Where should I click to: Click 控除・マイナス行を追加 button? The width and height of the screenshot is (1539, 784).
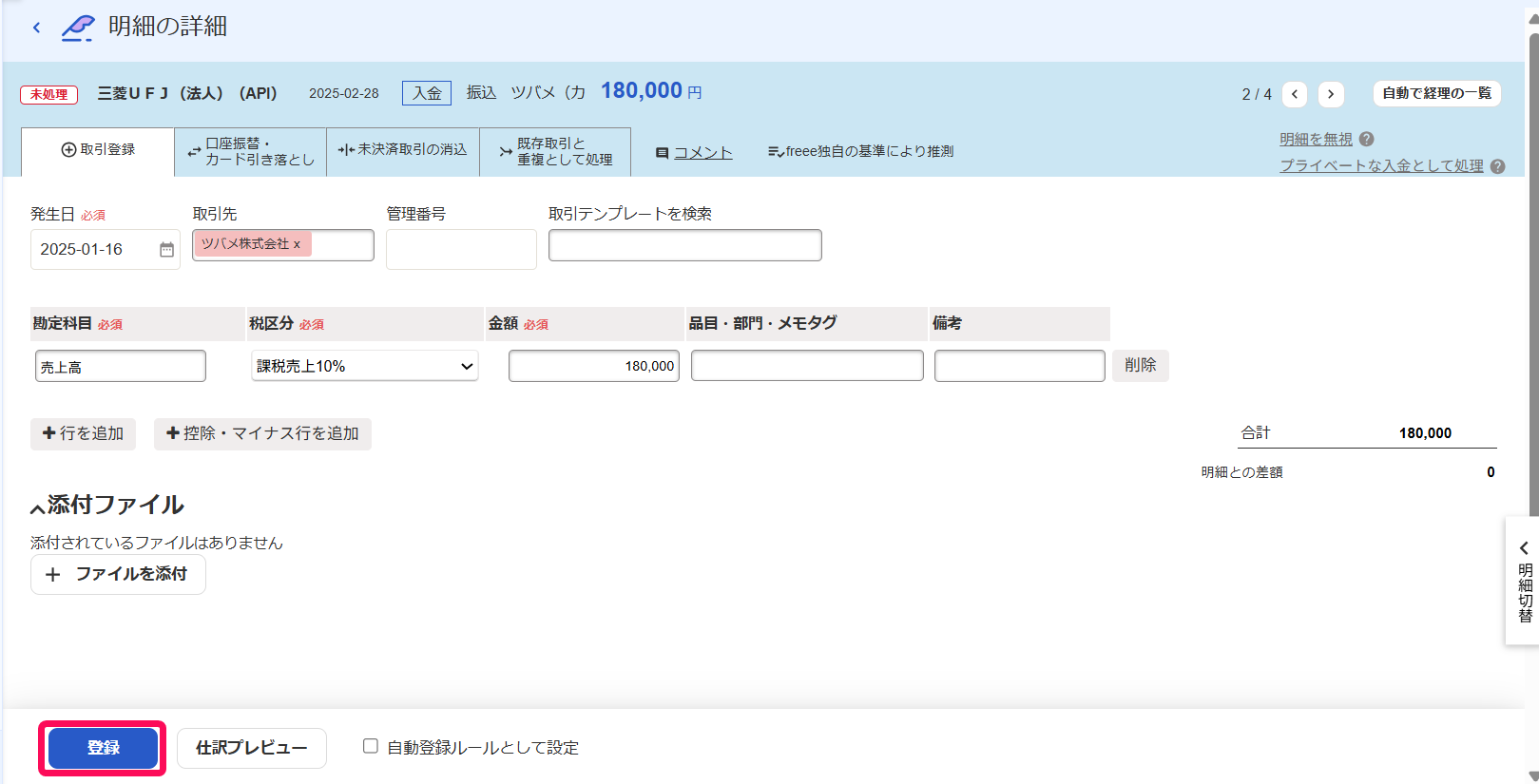262,433
